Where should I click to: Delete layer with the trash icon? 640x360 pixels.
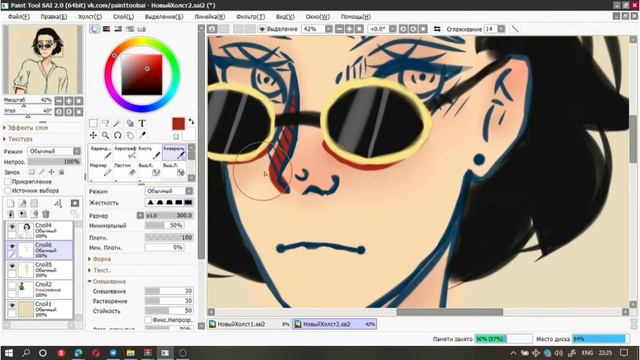tap(46, 214)
